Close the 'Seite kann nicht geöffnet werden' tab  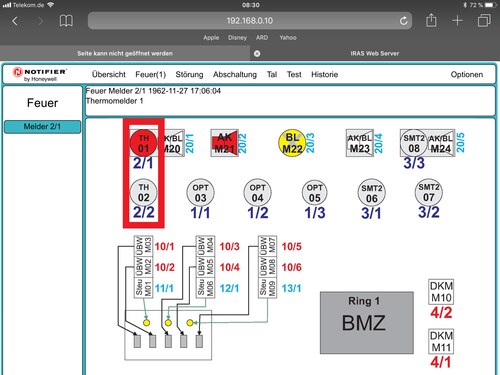(257, 53)
